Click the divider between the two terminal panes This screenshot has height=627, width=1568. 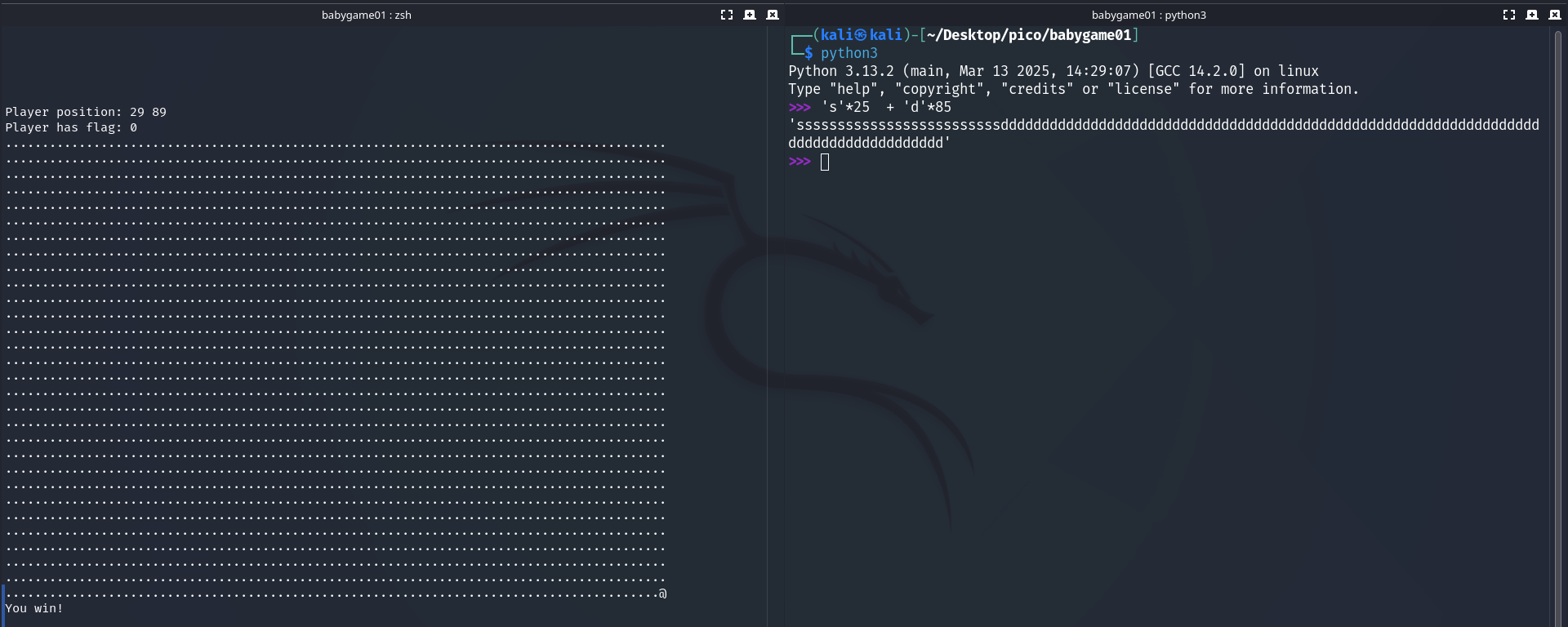(x=784, y=327)
